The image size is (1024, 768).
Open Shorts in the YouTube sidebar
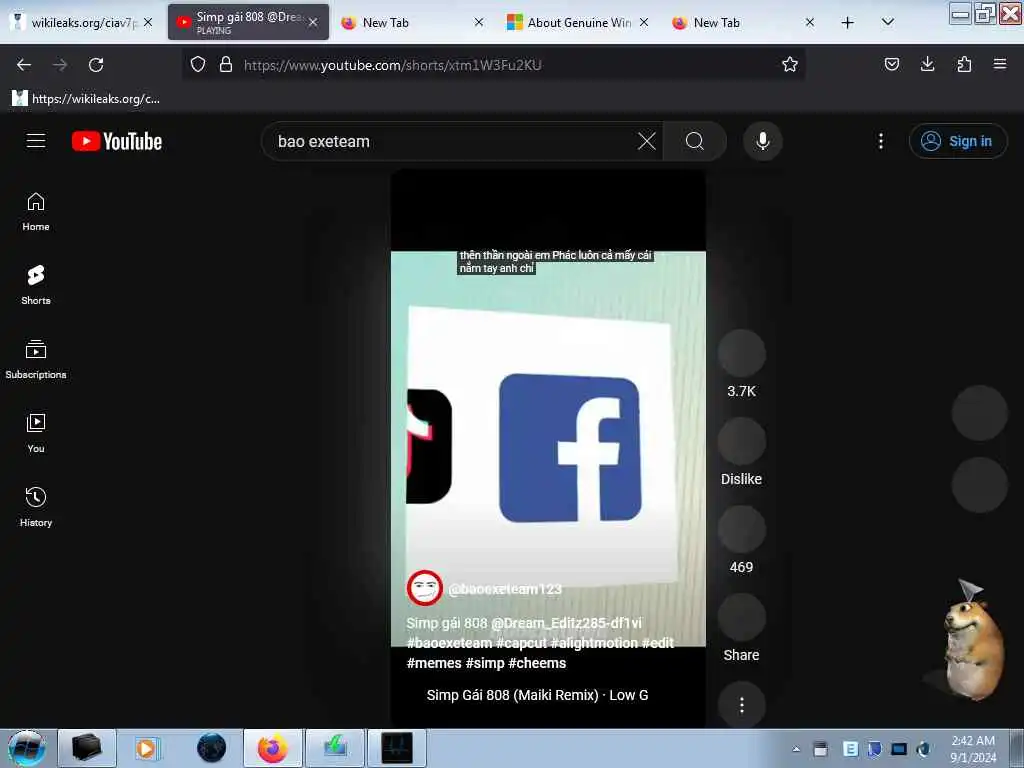(36, 285)
